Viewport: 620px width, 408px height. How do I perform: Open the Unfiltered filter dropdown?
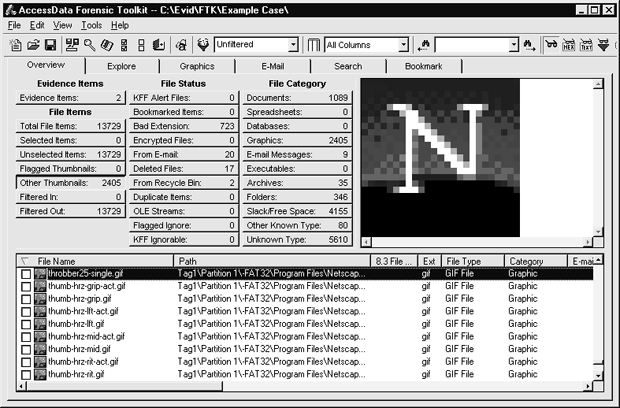tap(293, 45)
